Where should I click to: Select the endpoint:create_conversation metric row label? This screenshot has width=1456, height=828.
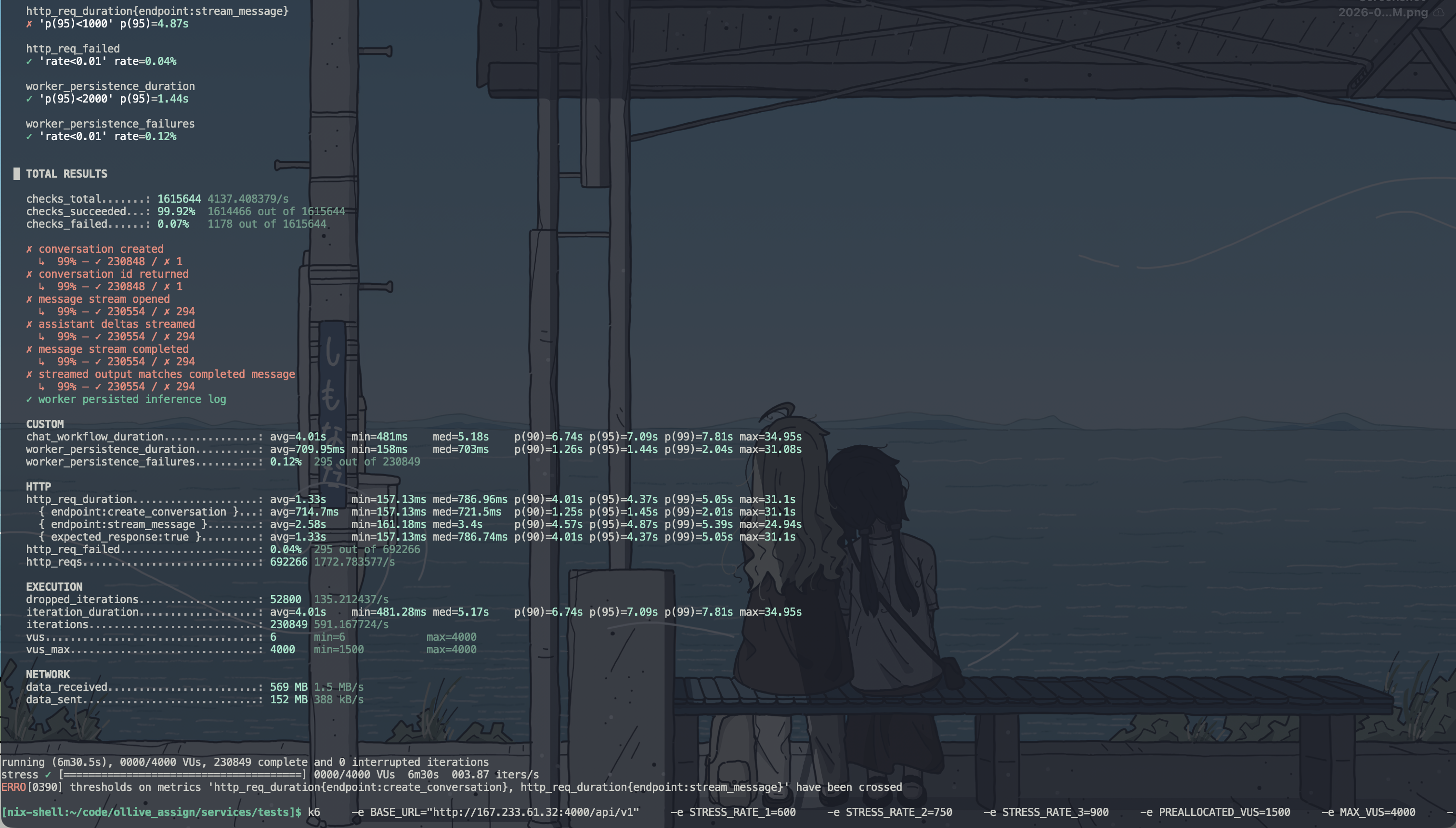tap(139, 512)
